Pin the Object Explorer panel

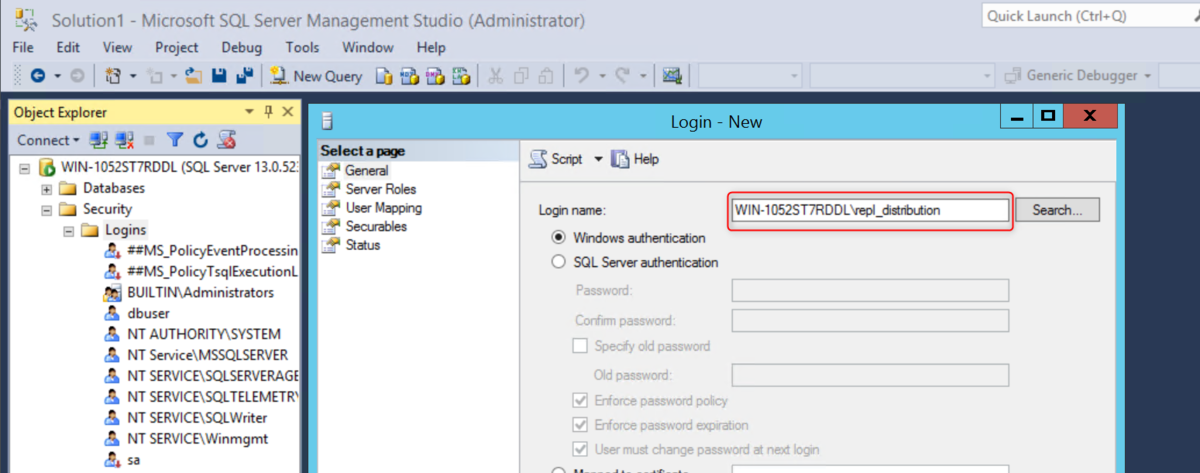coord(268,112)
